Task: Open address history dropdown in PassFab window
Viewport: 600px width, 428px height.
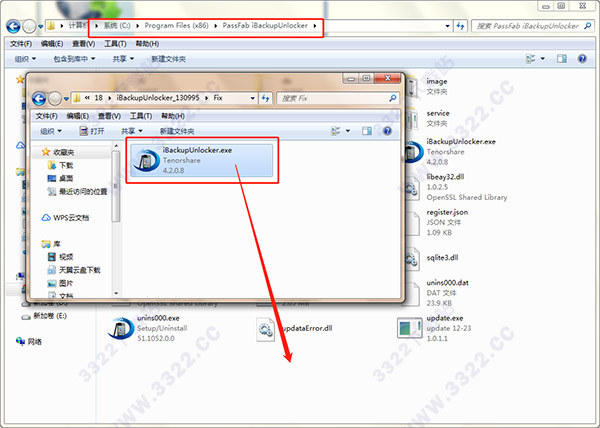Action: click(447, 26)
